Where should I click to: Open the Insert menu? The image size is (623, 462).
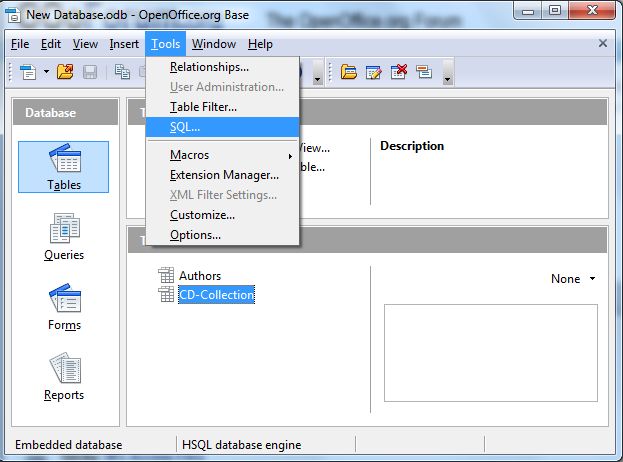[x=124, y=44]
